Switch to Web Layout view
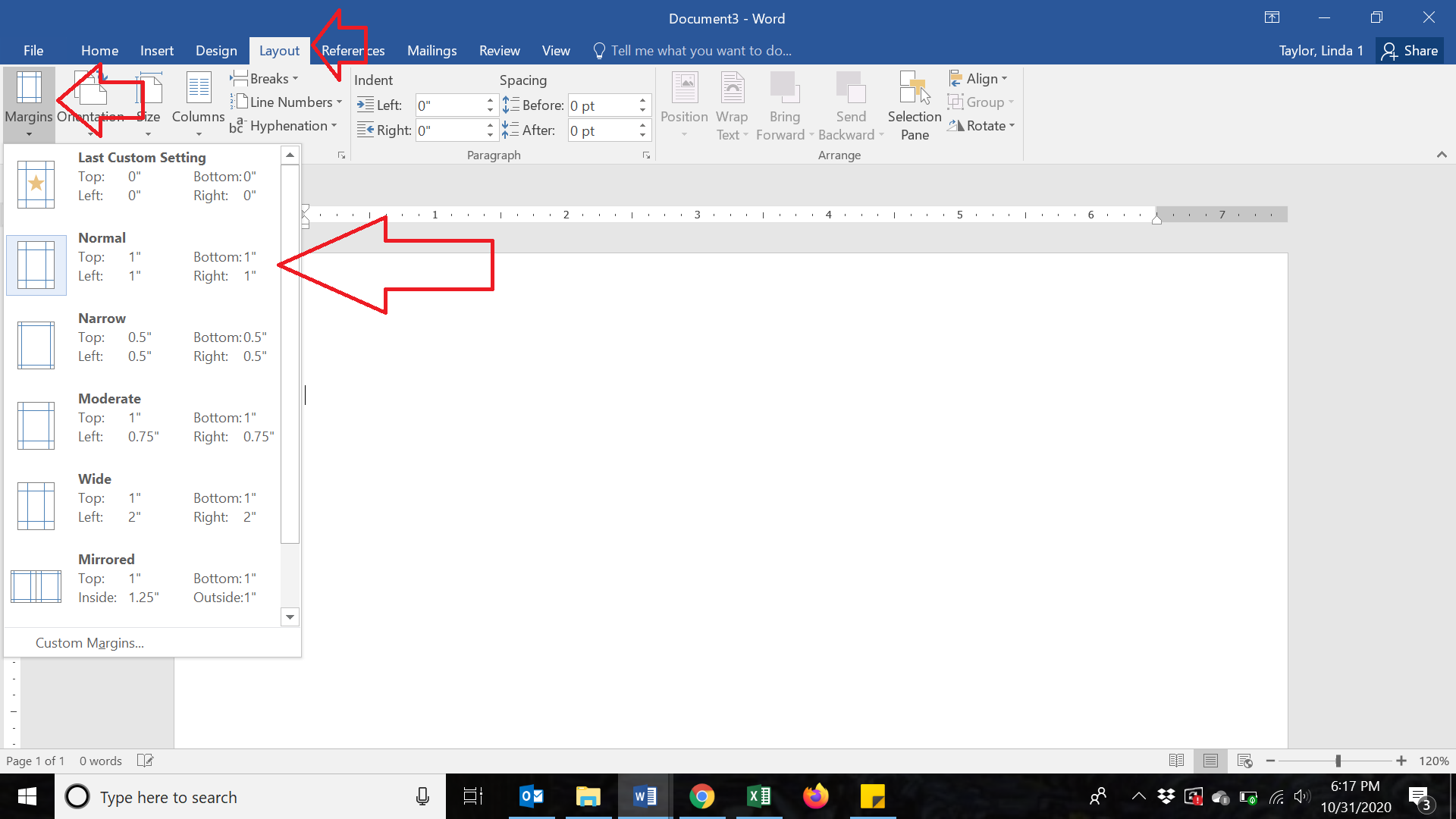This screenshot has height=819, width=1456. pos(1244,761)
